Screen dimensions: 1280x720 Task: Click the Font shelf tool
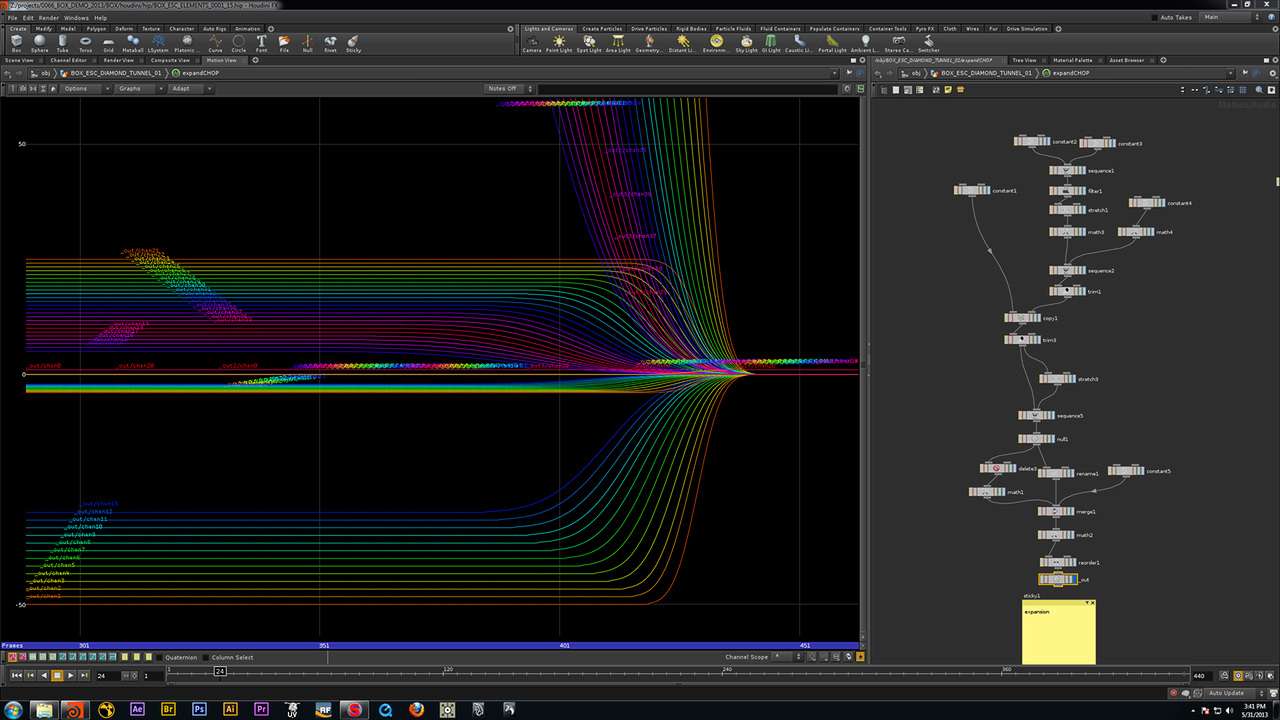coord(261,42)
